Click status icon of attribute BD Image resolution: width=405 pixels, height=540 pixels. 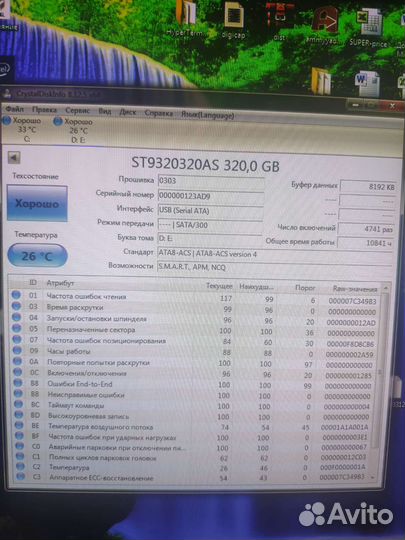(x=19, y=415)
